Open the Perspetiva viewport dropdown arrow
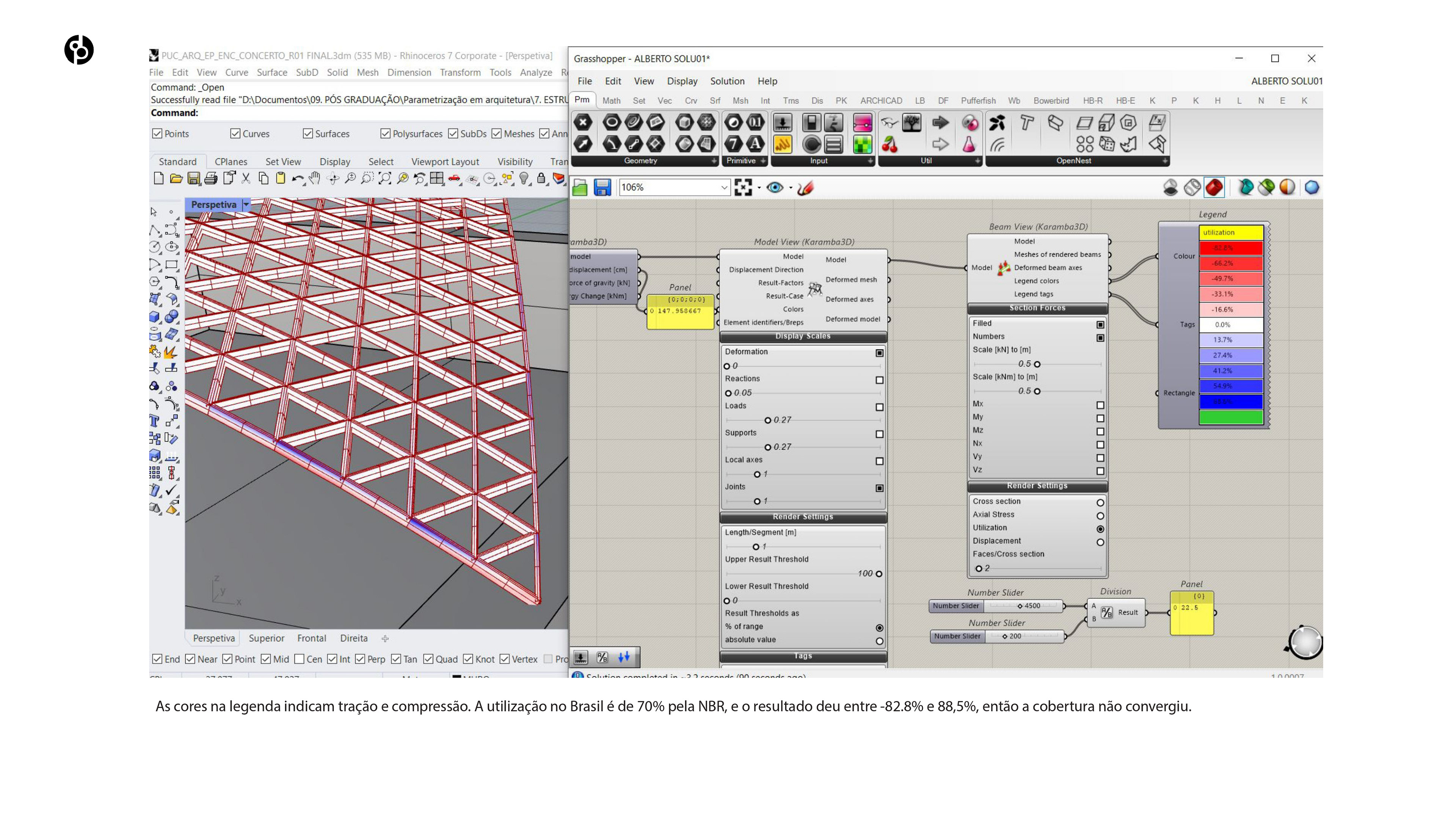Viewport: 1456px width, 819px height. [x=246, y=205]
